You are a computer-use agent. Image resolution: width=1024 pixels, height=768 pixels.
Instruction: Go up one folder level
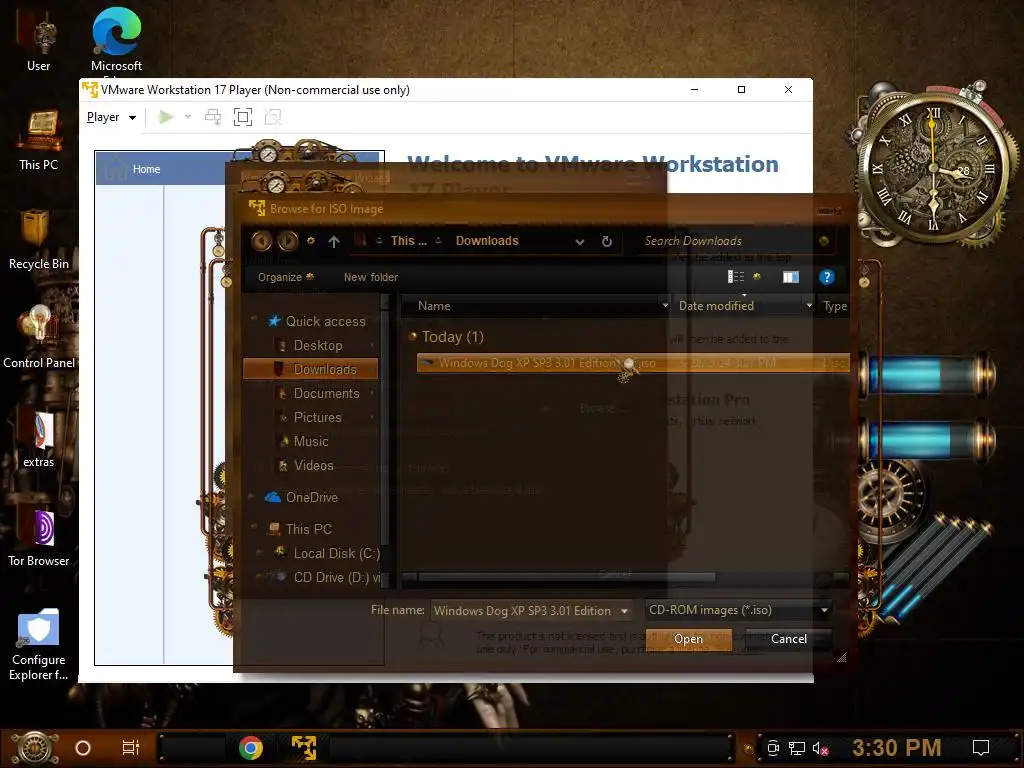(x=334, y=242)
